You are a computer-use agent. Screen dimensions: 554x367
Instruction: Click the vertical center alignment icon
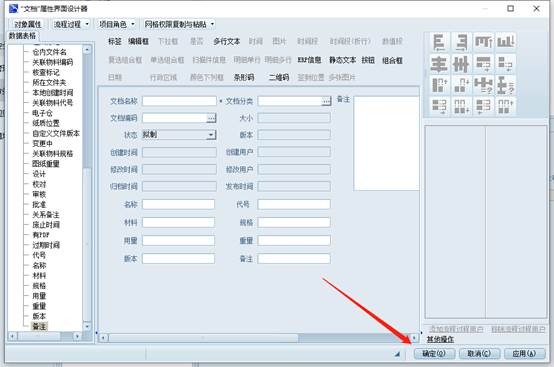click(x=461, y=64)
